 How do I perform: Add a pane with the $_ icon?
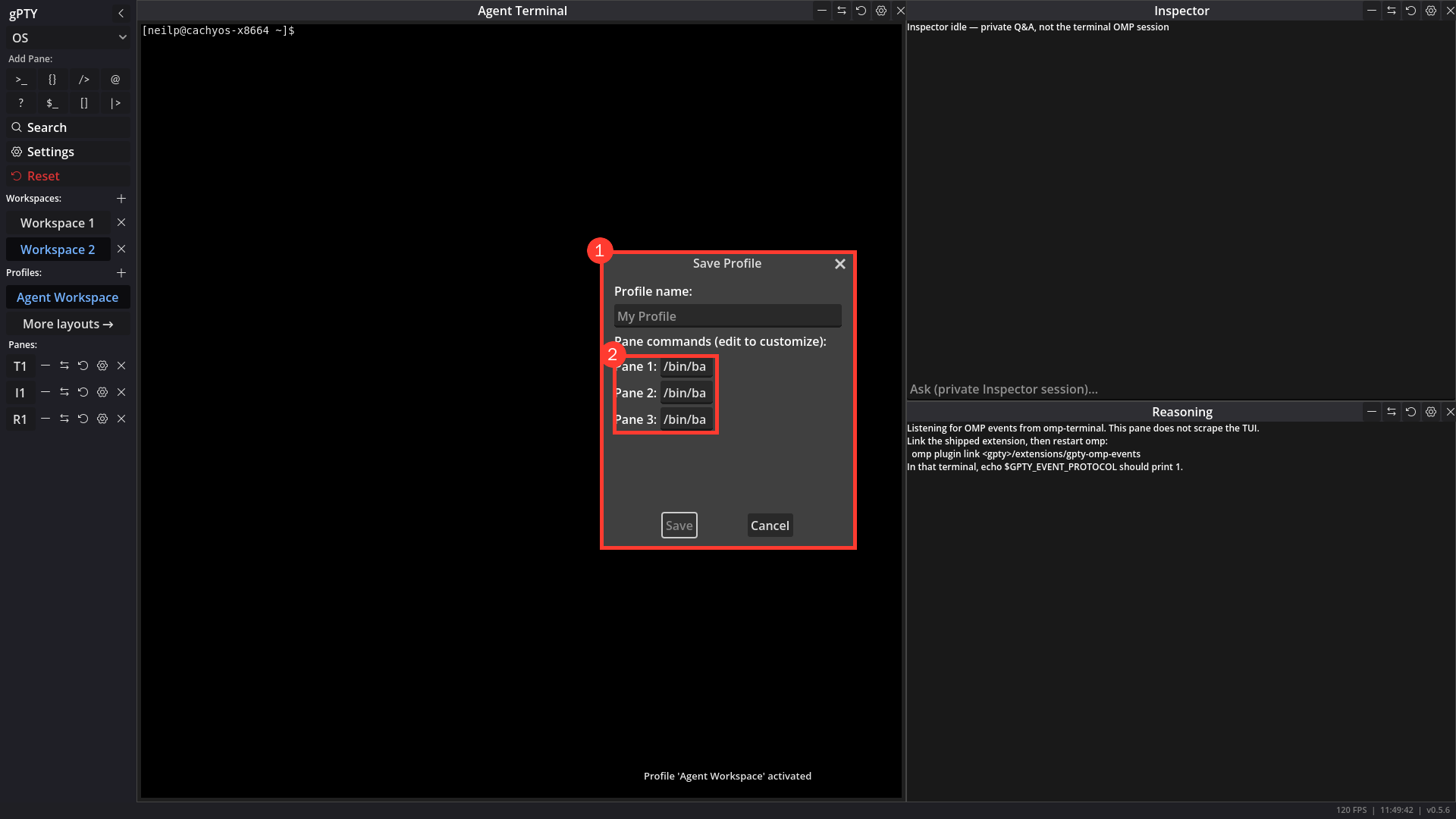coord(52,103)
